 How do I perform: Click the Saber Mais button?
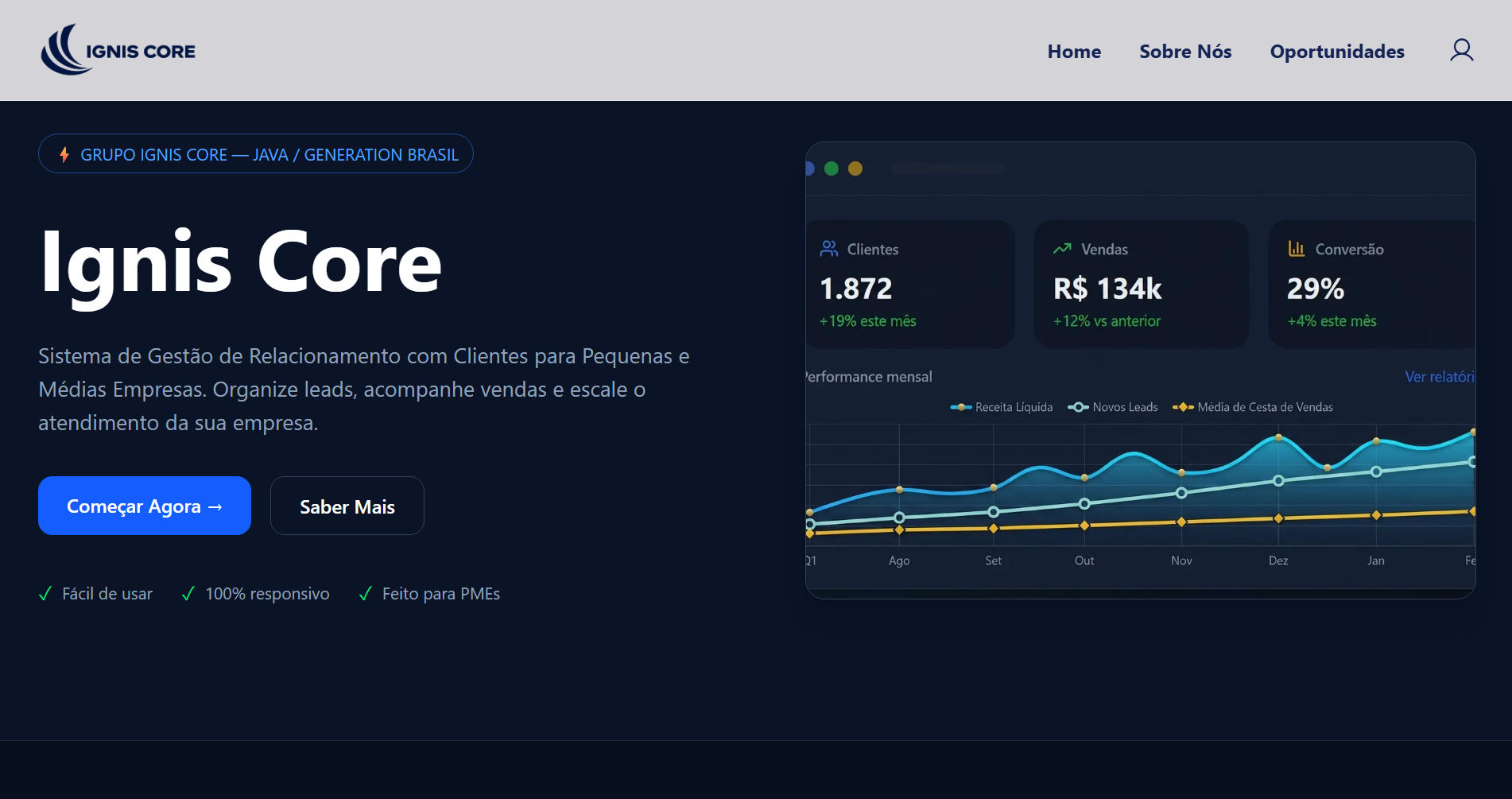pos(347,506)
